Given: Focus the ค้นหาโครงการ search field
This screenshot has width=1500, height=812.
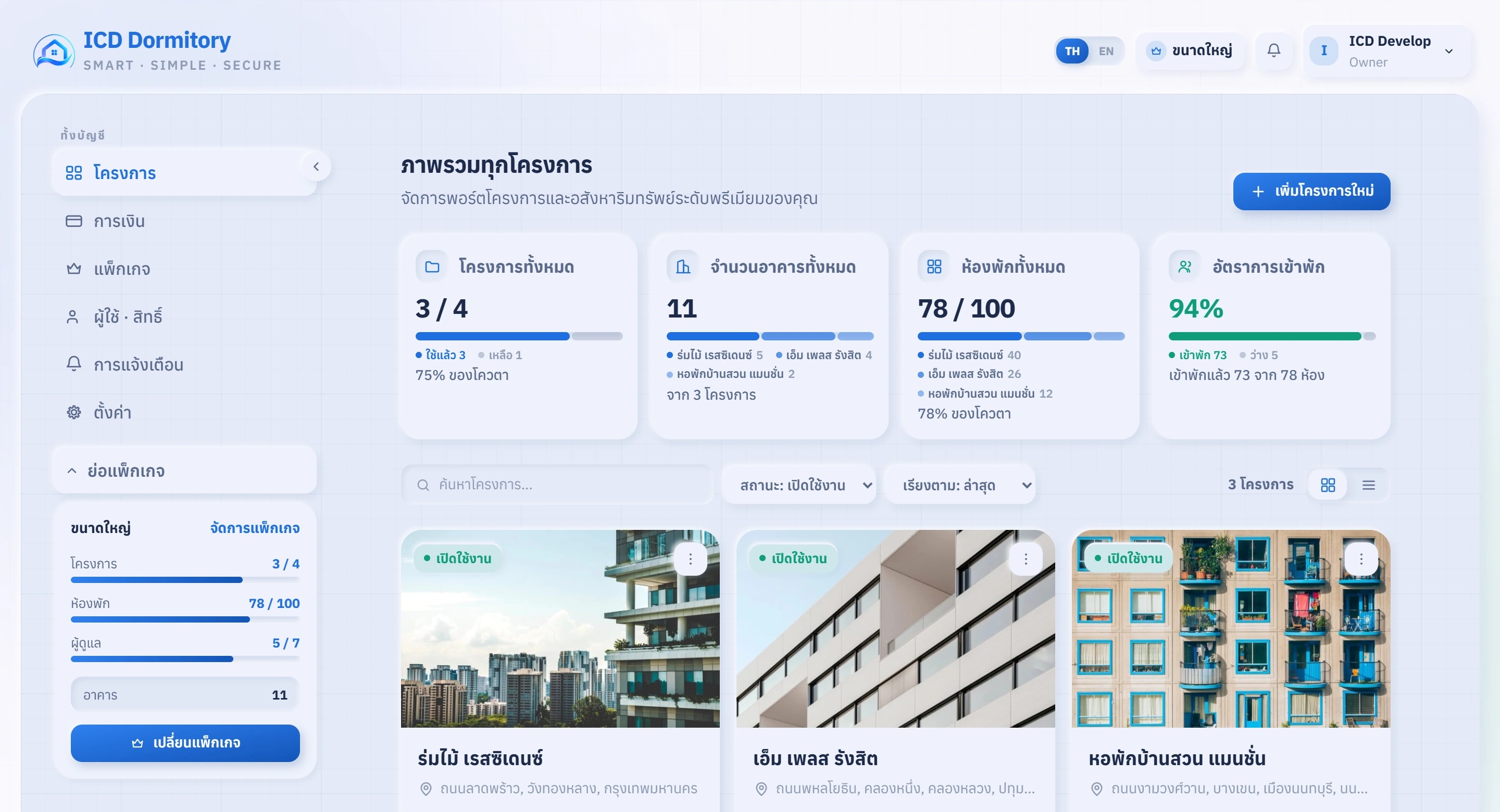Looking at the screenshot, I should (557, 485).
